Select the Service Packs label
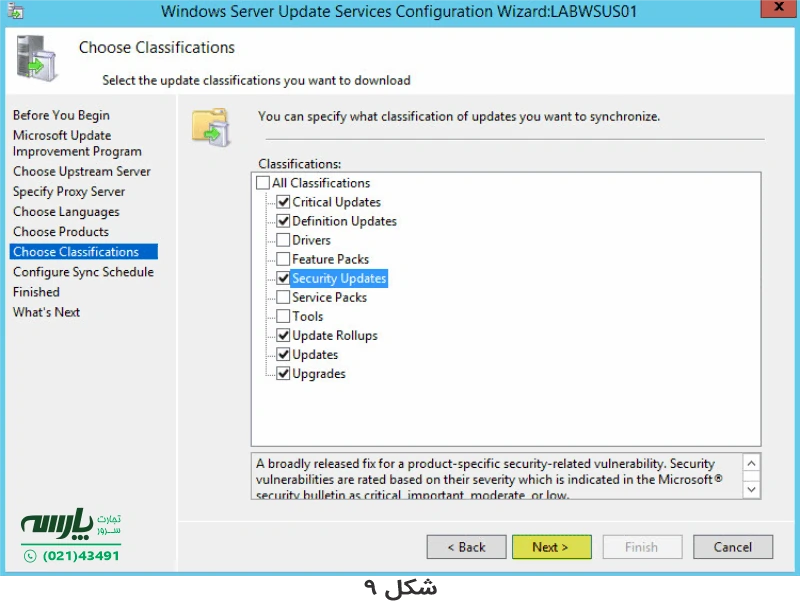 click(330, 297)
